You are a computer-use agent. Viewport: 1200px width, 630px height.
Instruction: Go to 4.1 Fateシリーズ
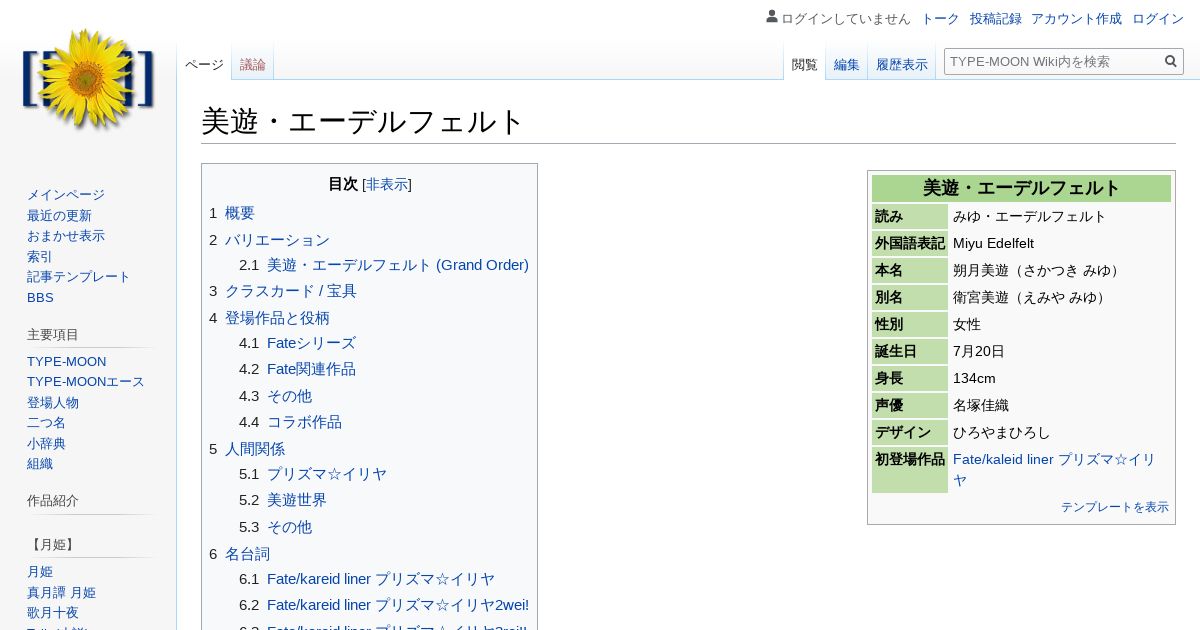point(297,343)
